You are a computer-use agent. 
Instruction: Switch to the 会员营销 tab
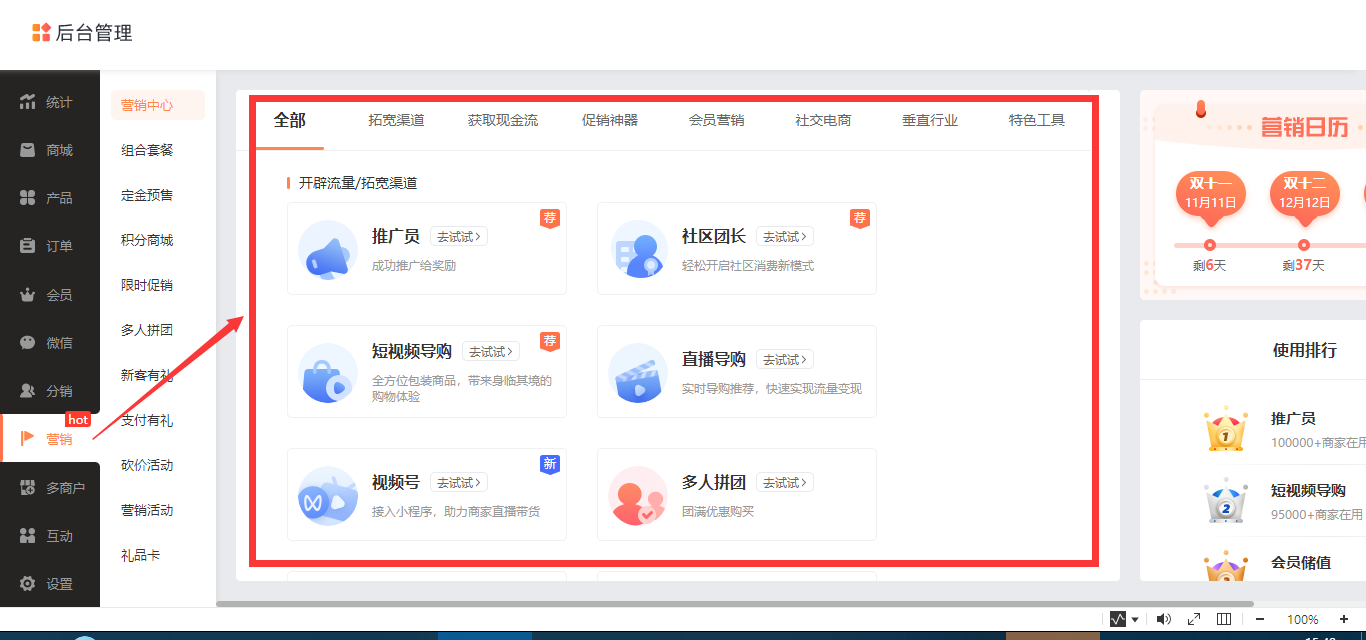click(x=716, y=120)
